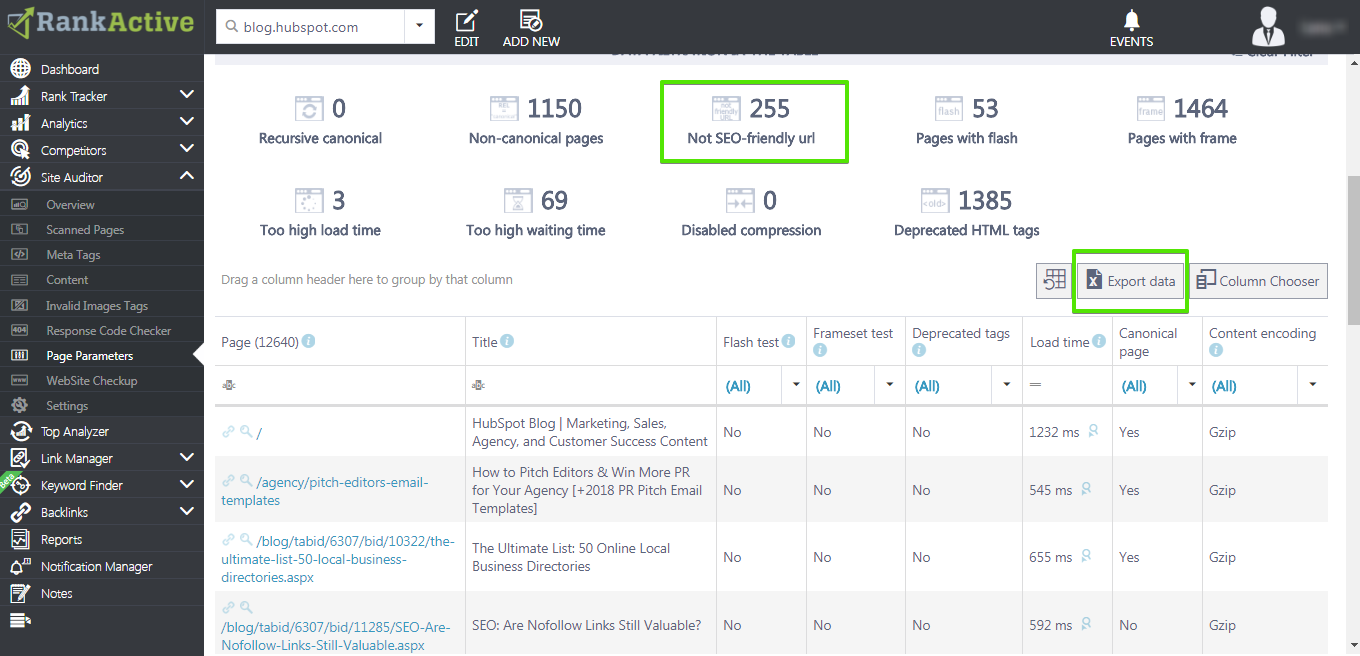Open the Content encoding filter dropdown
This screenshot has height=656, width=1360.
point(1312,385)
